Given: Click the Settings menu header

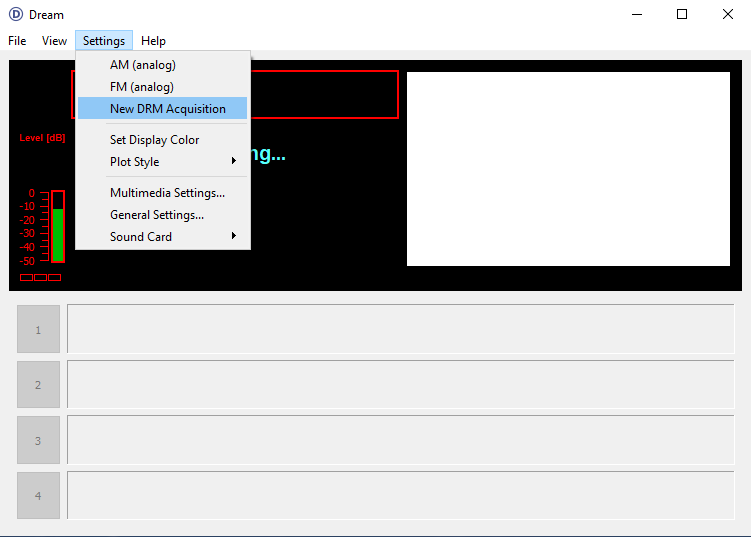Looking at the screenshot, I should pyautogui.click(x=104, y=41).
